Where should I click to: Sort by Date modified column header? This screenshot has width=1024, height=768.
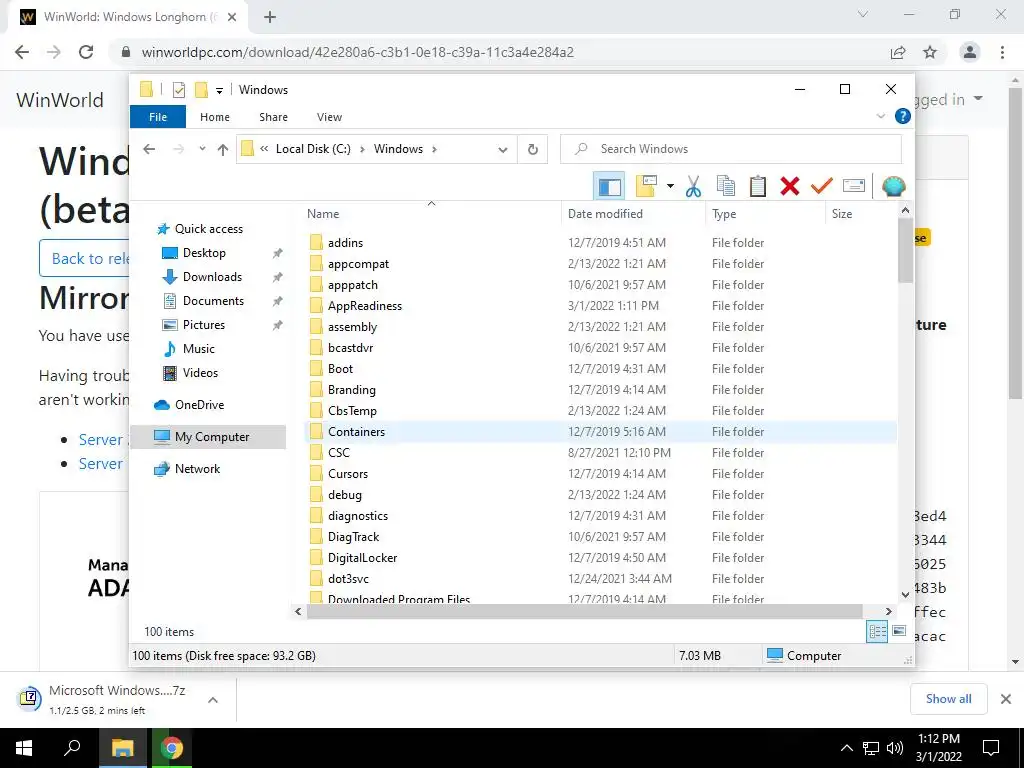633,214
